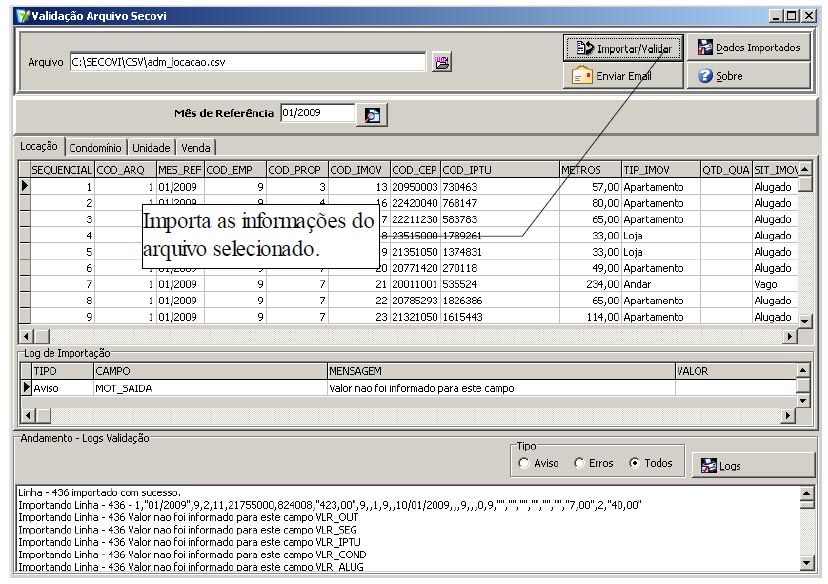This screenshot has width=828, height=584.
Task: Select the Erros radio button
Action: coord(580,463)
